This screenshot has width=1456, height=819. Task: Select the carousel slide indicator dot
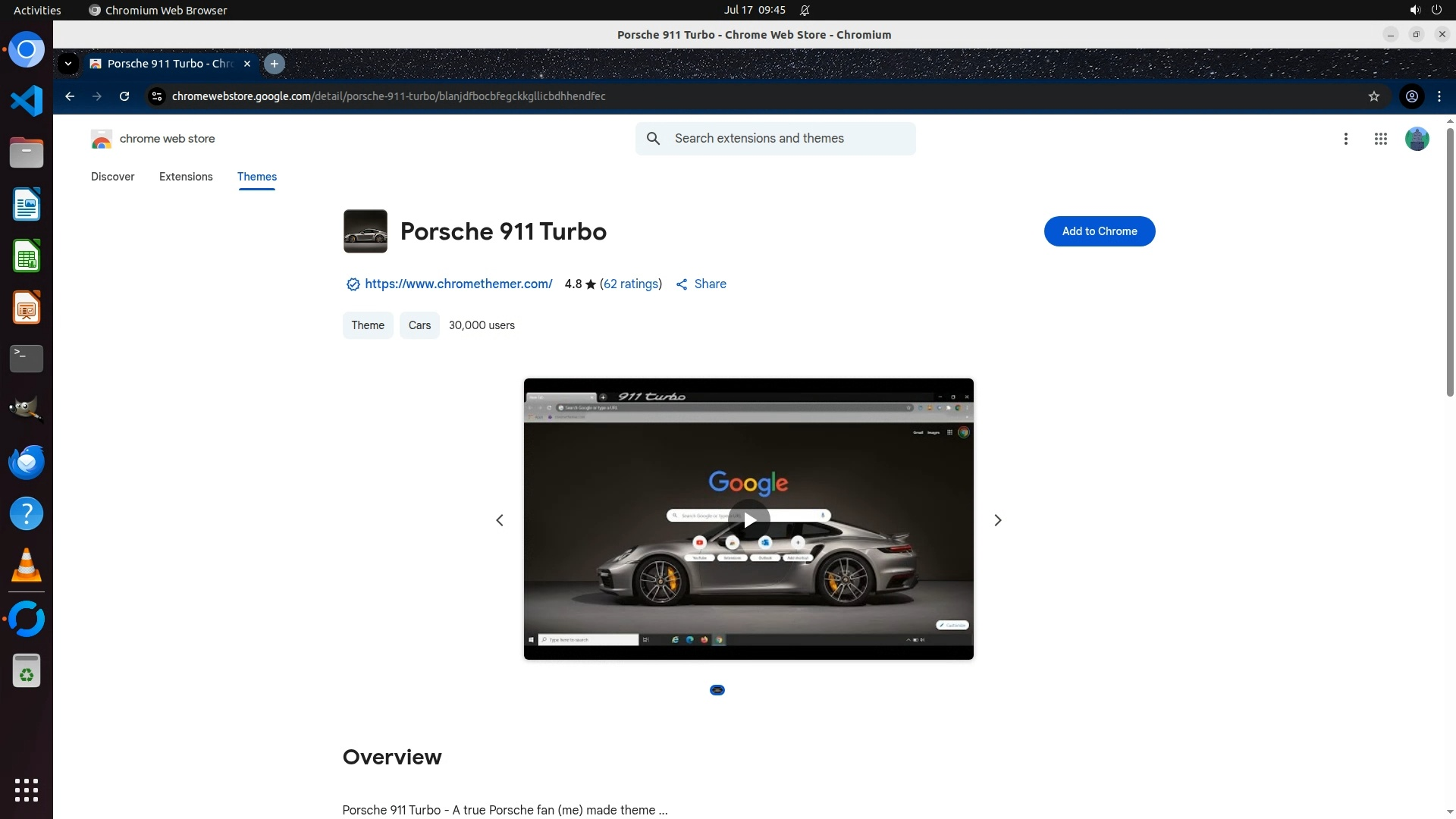pyautogui.click(x=717, y=690)
